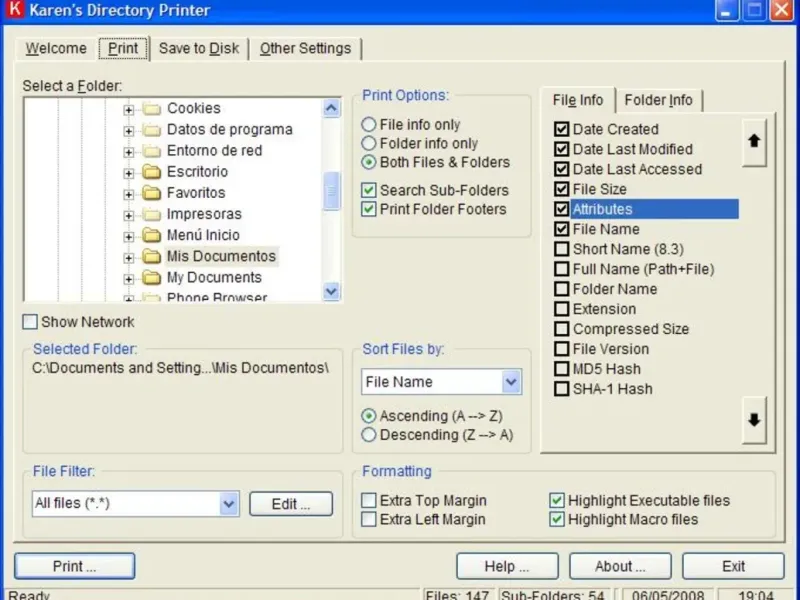Enable the Extension checkbox
The image size is (800, 600).
(561, 309)
